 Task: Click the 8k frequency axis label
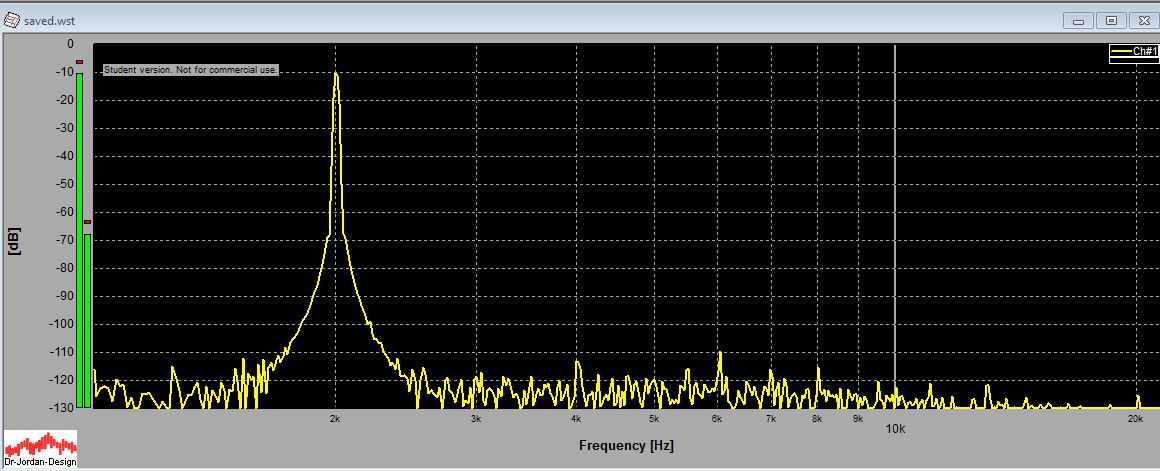point(817,419)
